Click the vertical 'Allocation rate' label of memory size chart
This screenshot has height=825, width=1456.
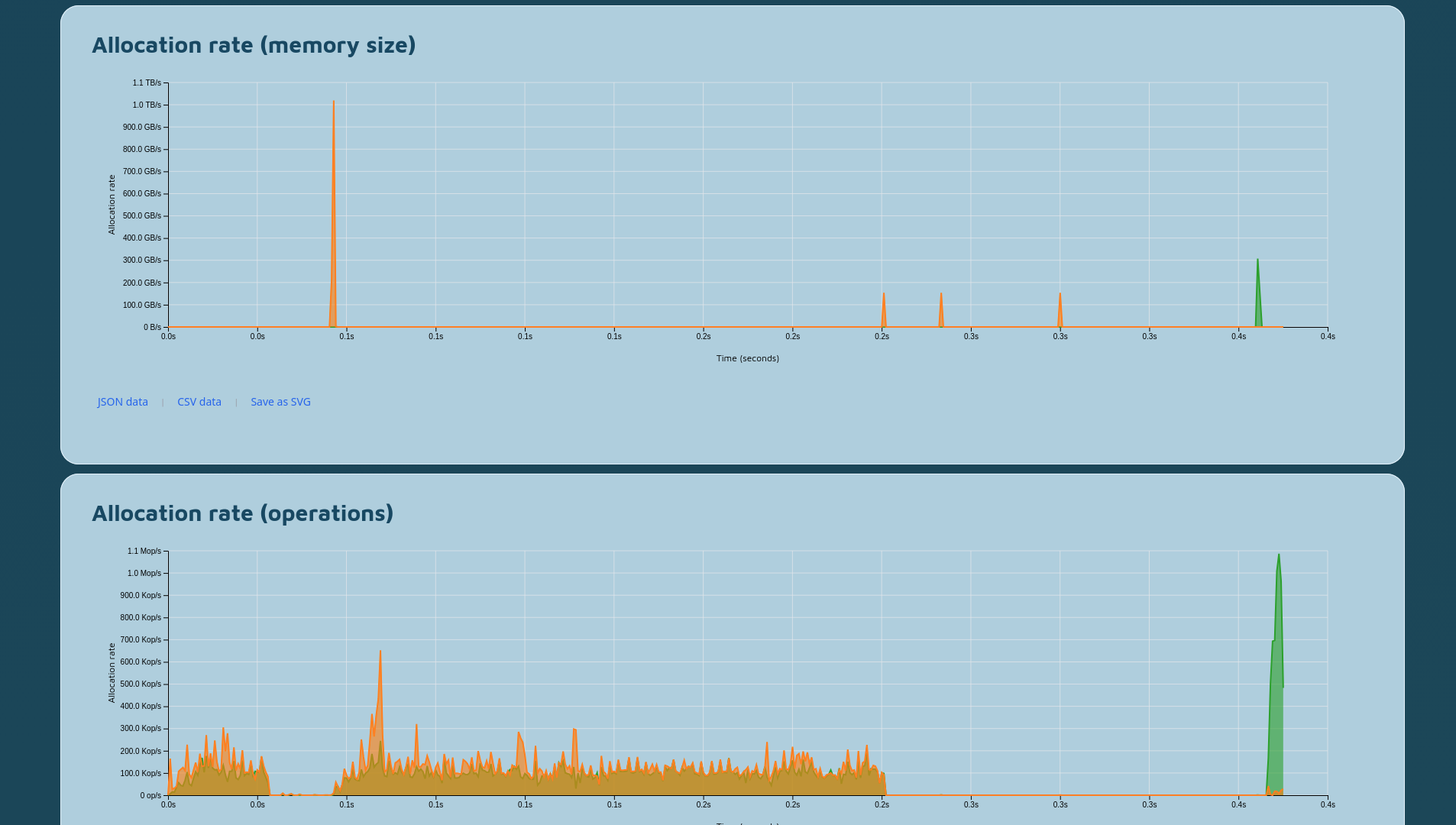pyautogui.click(x=112, y=205)
